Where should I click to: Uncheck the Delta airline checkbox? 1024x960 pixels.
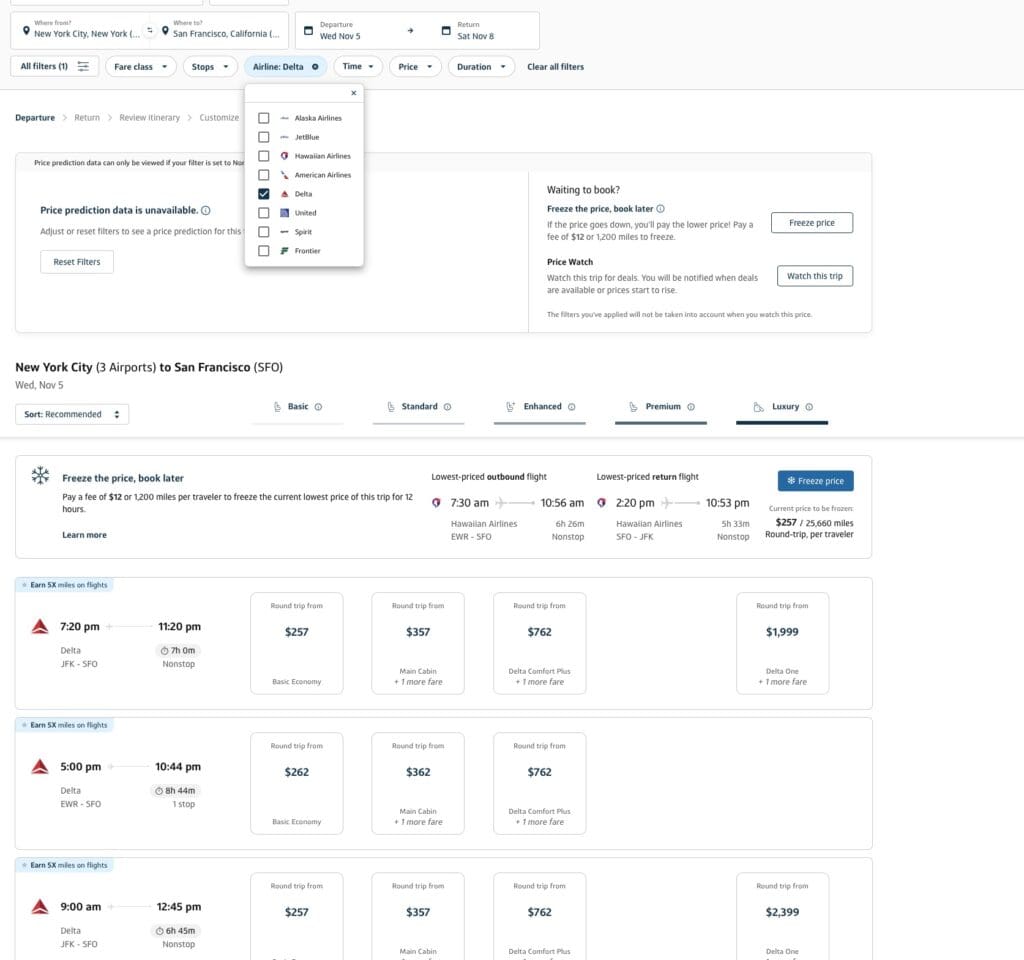point(264,194)
